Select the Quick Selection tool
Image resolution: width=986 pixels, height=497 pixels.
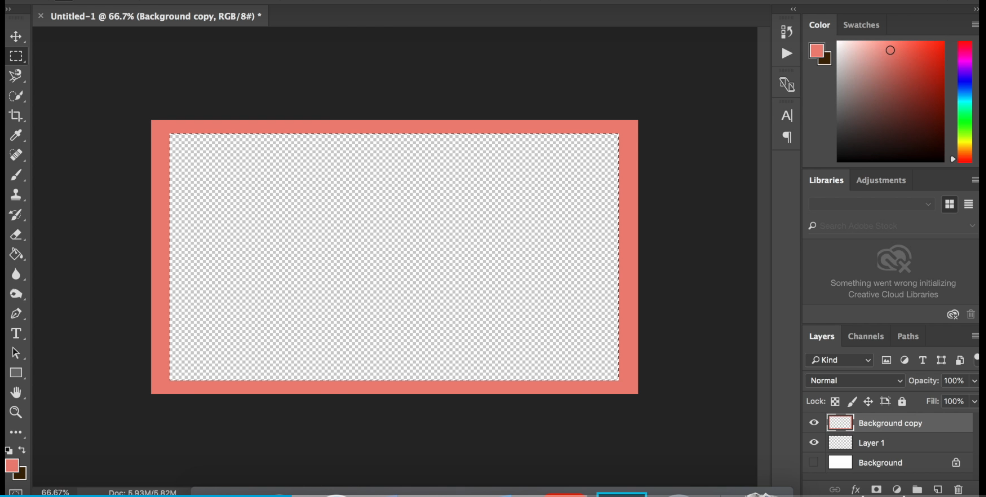(x=16, y=96)
